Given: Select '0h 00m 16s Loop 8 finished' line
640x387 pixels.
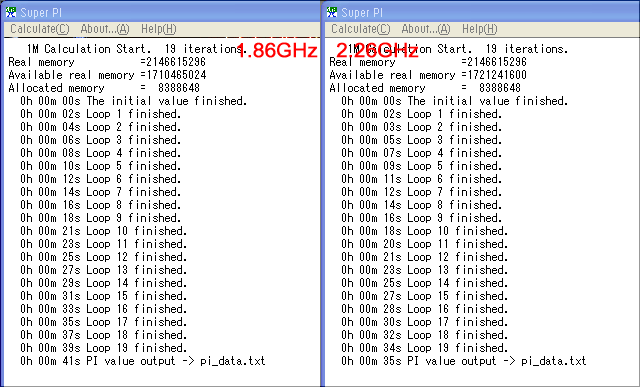Looking at the screenshot, I should [x=101, y=205].
